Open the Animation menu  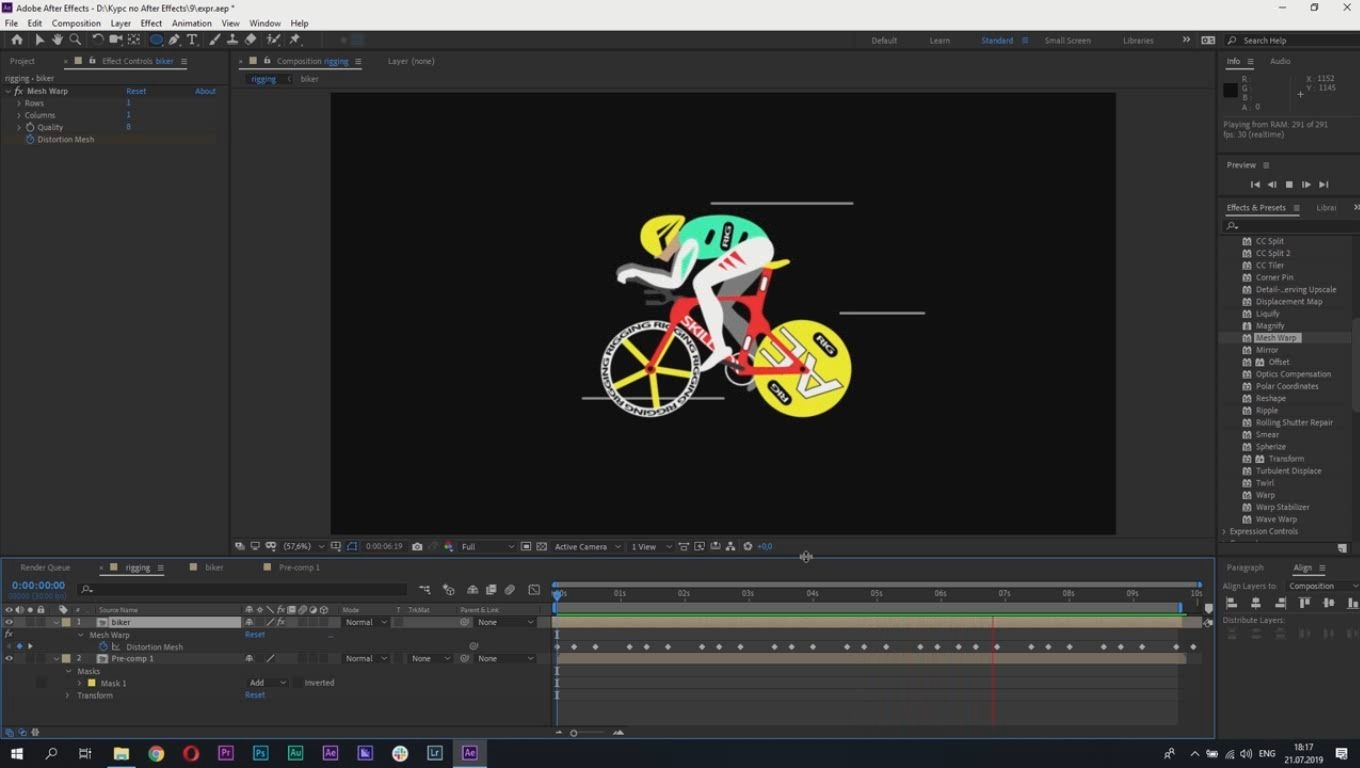coord(191,23)
